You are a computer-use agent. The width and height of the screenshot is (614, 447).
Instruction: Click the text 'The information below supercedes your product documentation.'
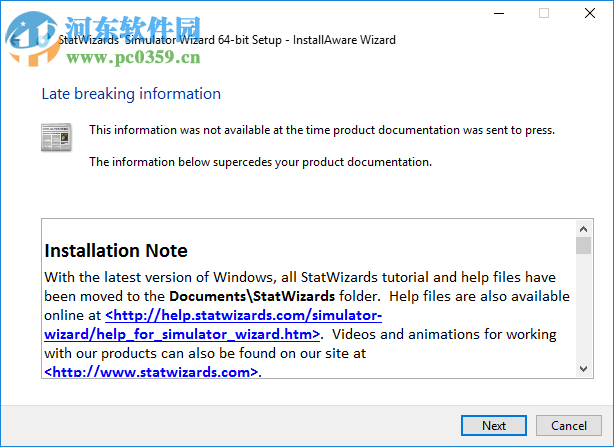coord(260,162)
